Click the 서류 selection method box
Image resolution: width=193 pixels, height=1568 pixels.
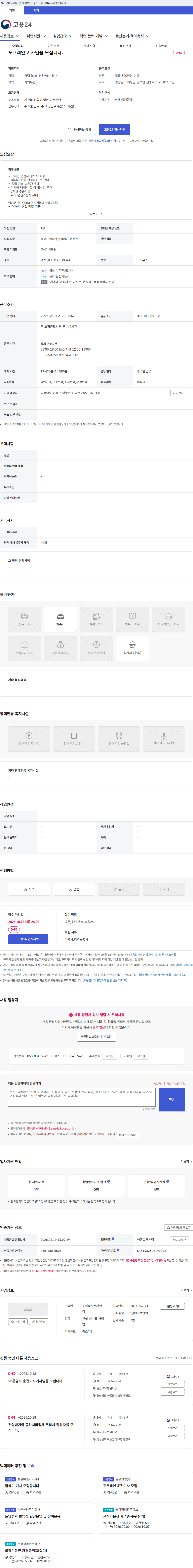coord(29,889)
